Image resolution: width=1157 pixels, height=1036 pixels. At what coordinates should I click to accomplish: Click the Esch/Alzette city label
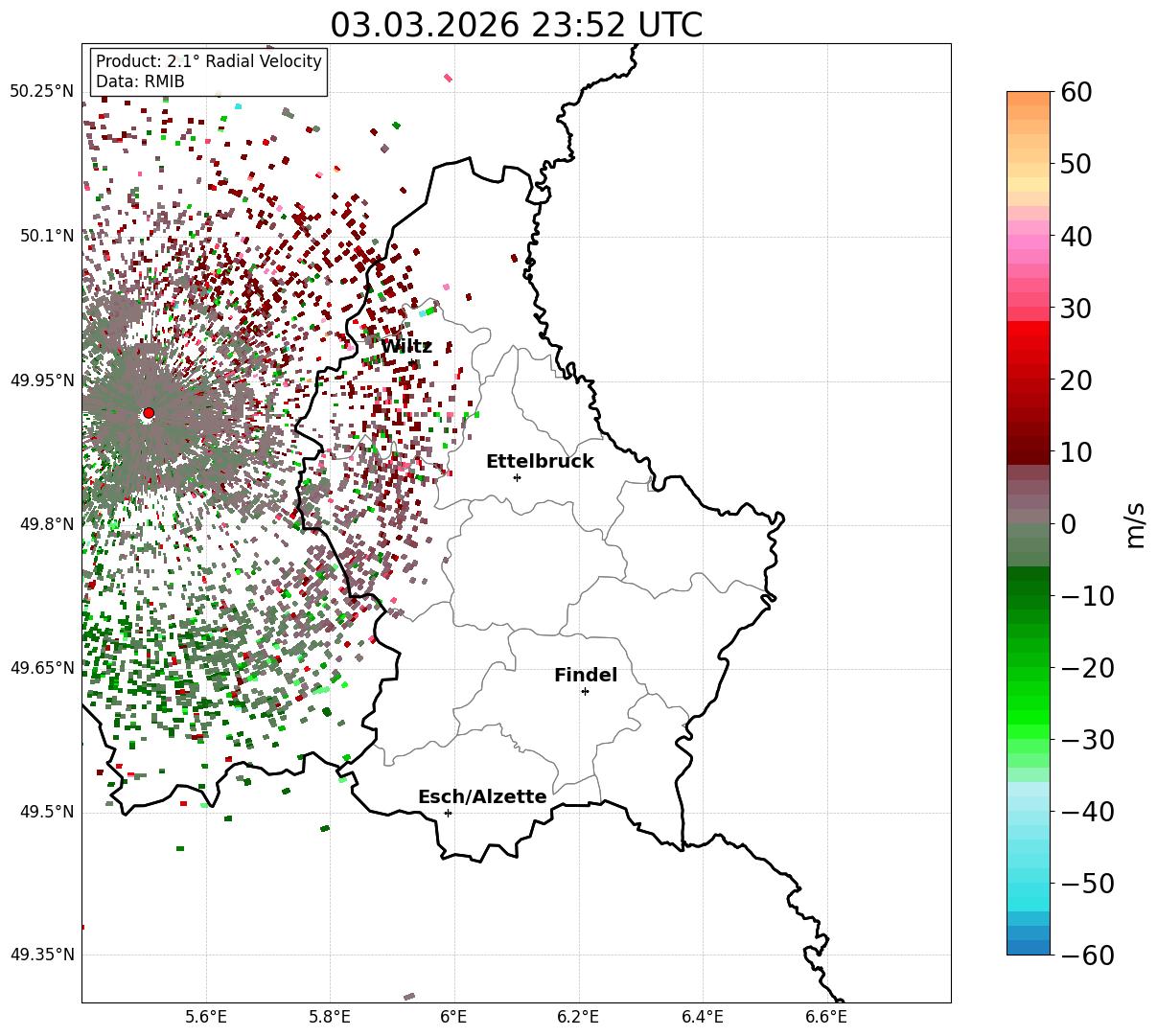(x=482, y=797)
